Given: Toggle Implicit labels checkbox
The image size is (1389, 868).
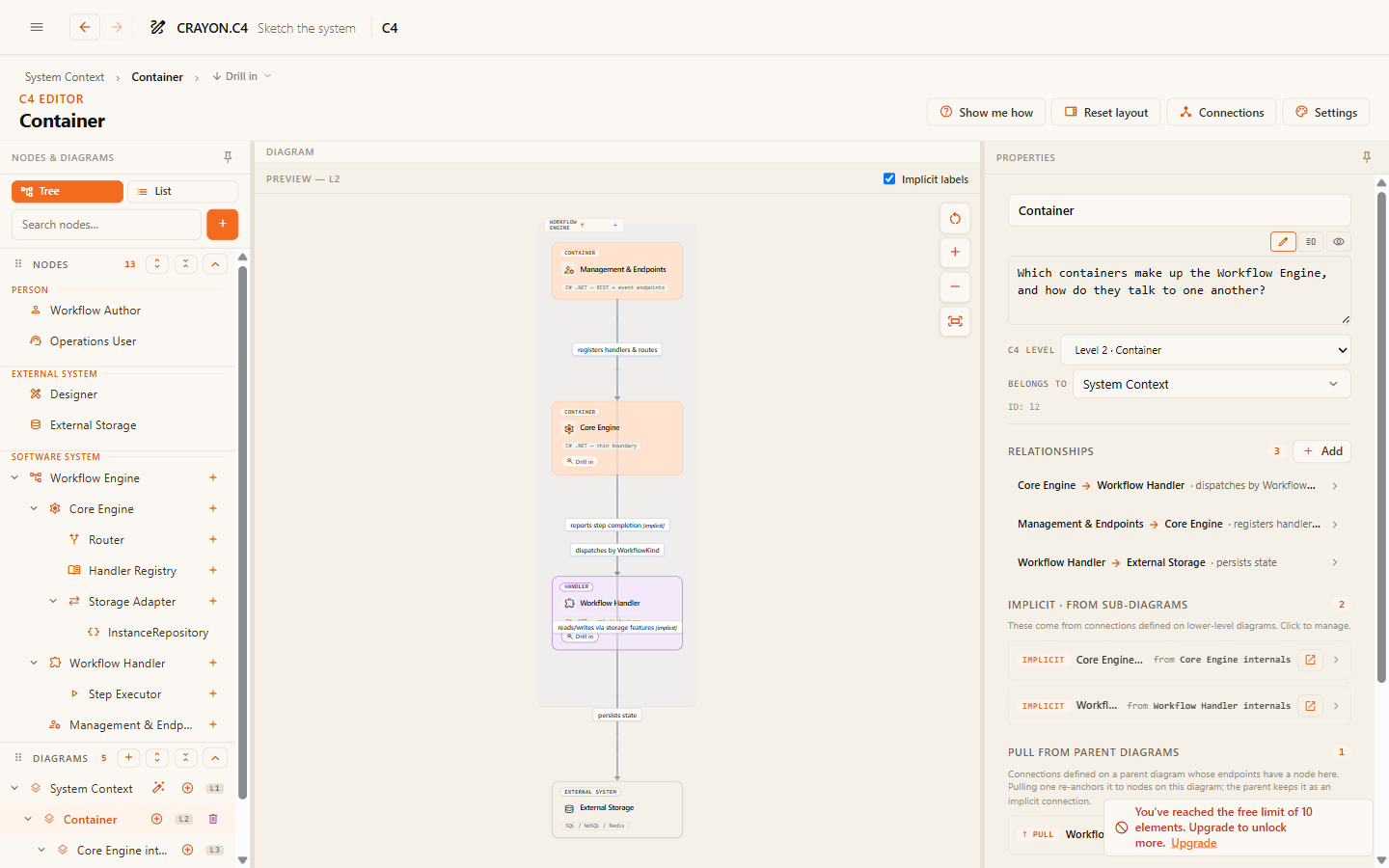Looking at the screenshot, I should (889, 178).
